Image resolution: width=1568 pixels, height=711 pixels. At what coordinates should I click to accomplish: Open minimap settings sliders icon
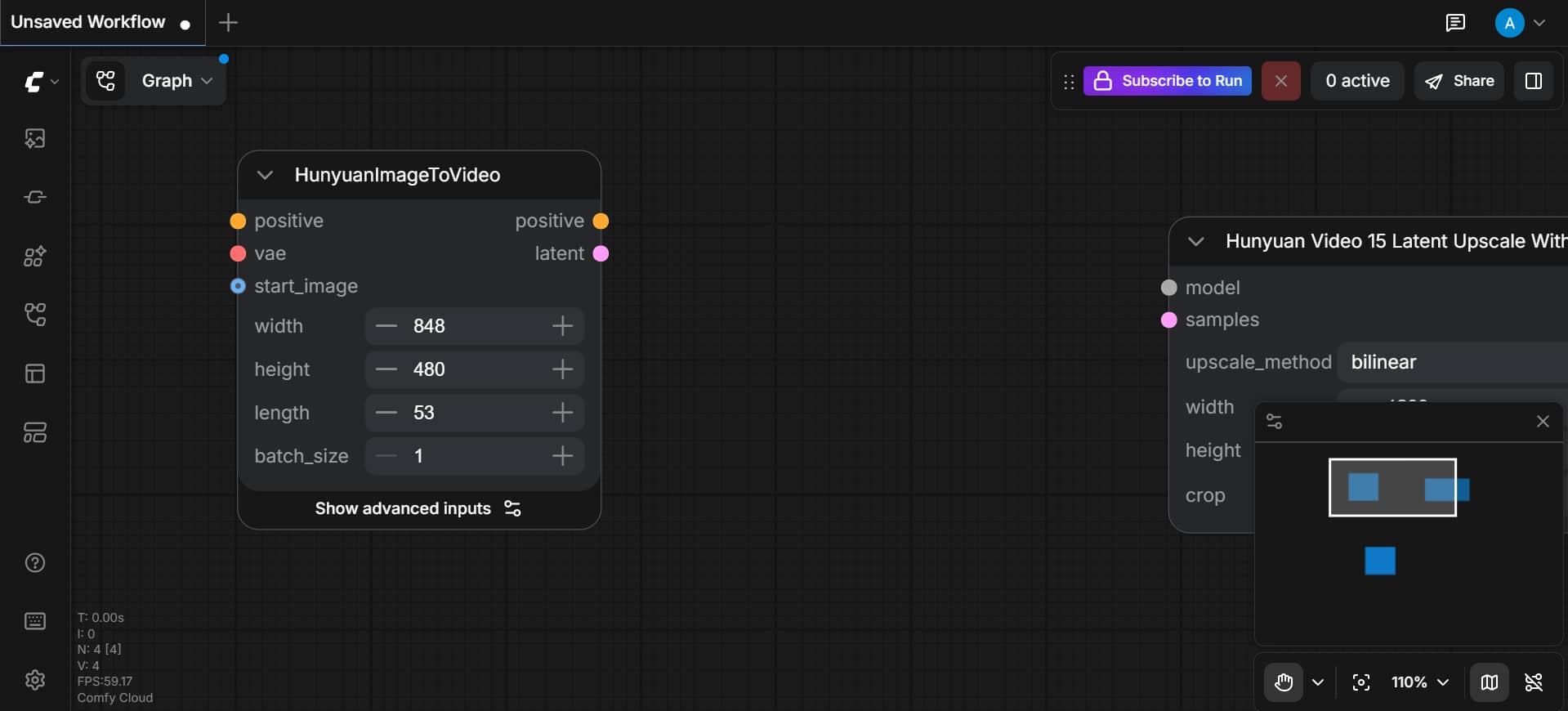coord(1274,422)
